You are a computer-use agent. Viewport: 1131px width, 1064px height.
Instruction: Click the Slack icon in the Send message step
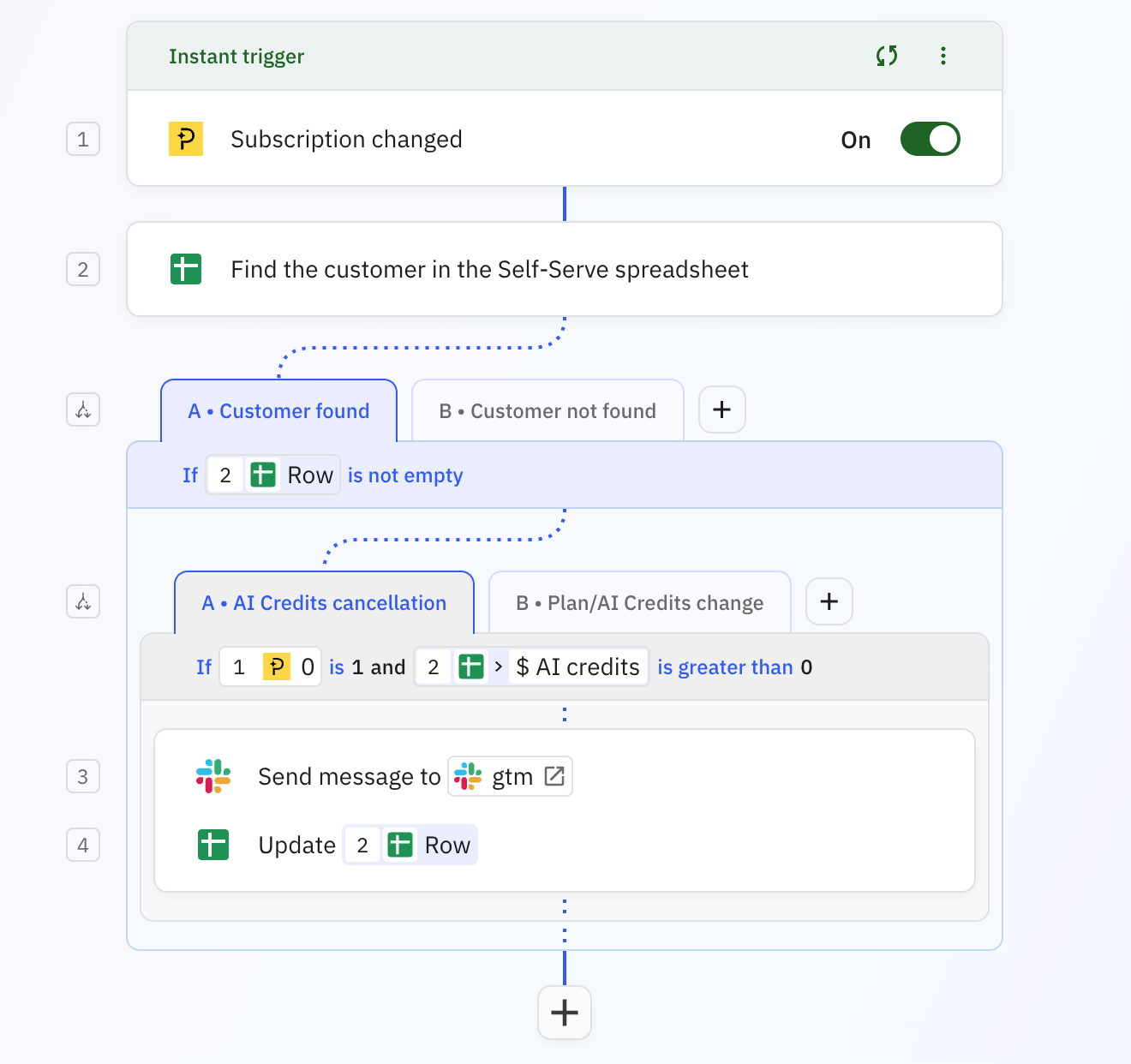click(x=213, y=776)
